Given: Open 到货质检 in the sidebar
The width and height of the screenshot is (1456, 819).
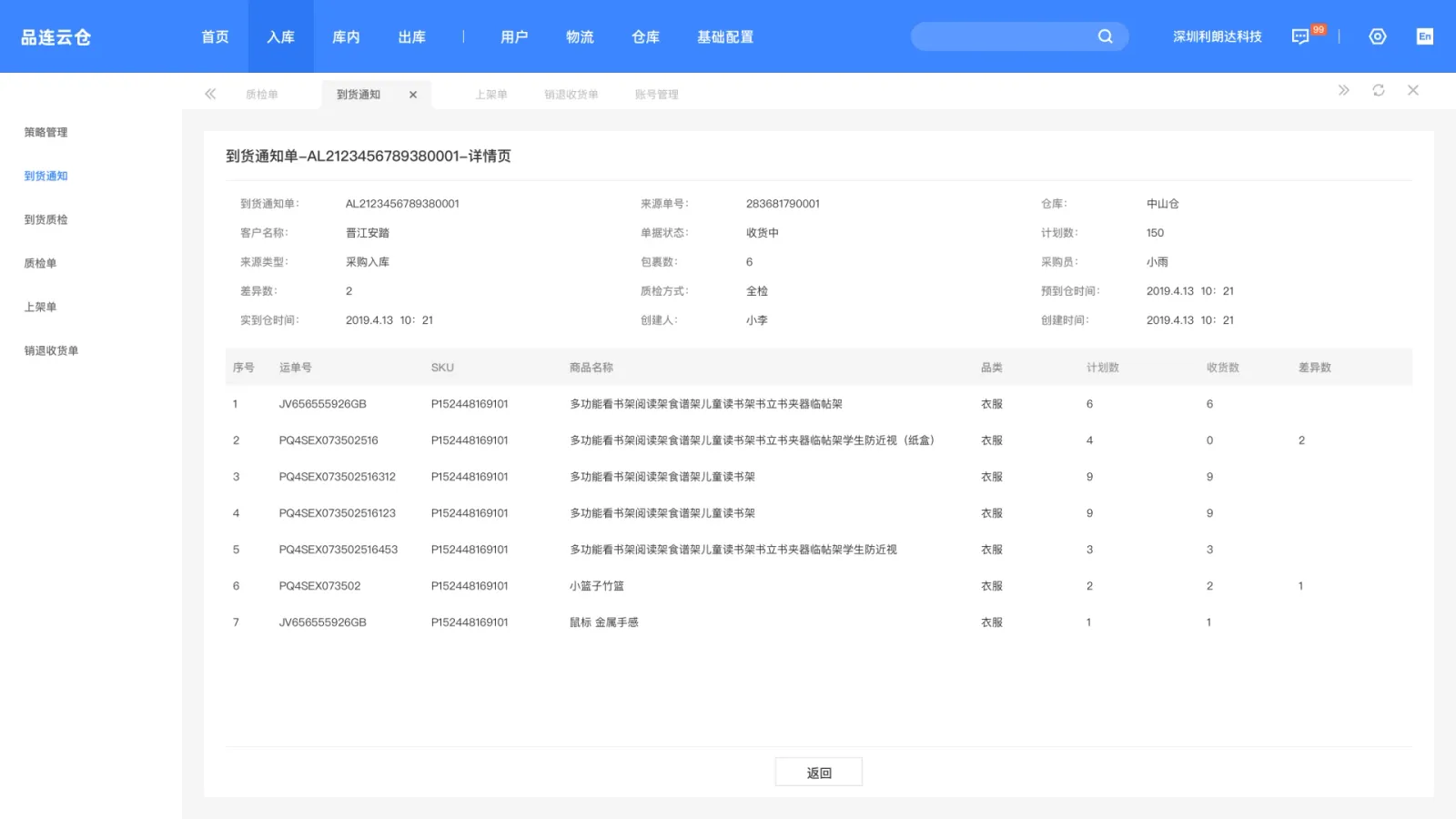Looking at the screenshot, I should tap(45, 219).
